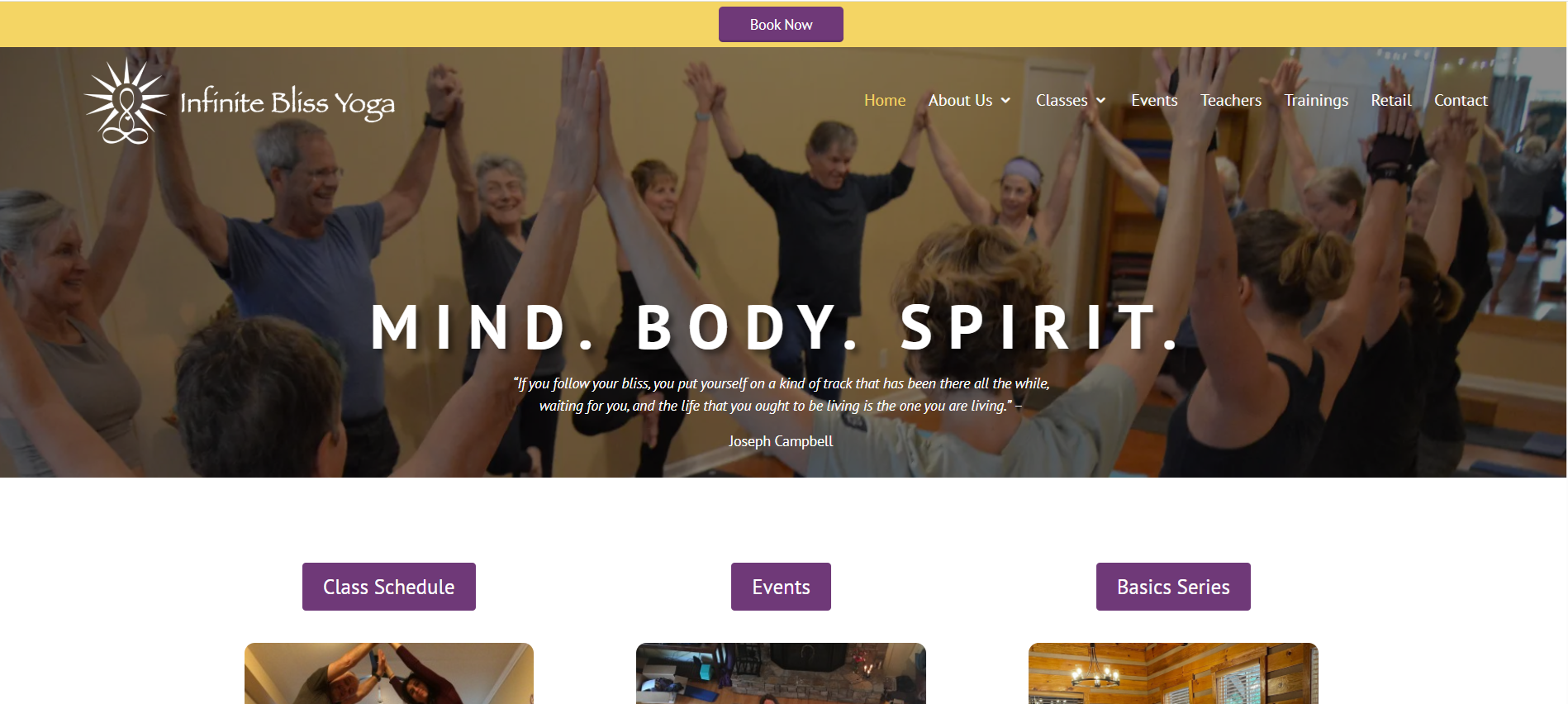Expand the Classes dropdown chevron

[1100, 101]
